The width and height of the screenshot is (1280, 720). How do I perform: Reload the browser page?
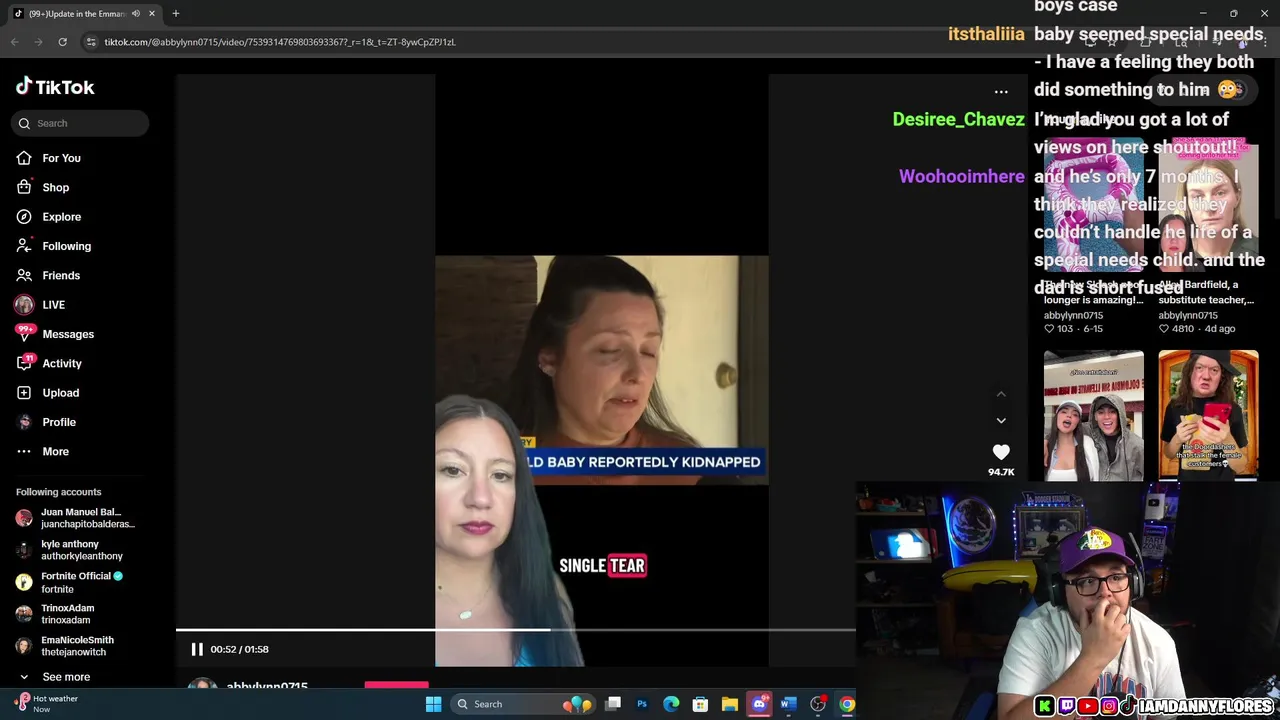click(x=62, y=42)
